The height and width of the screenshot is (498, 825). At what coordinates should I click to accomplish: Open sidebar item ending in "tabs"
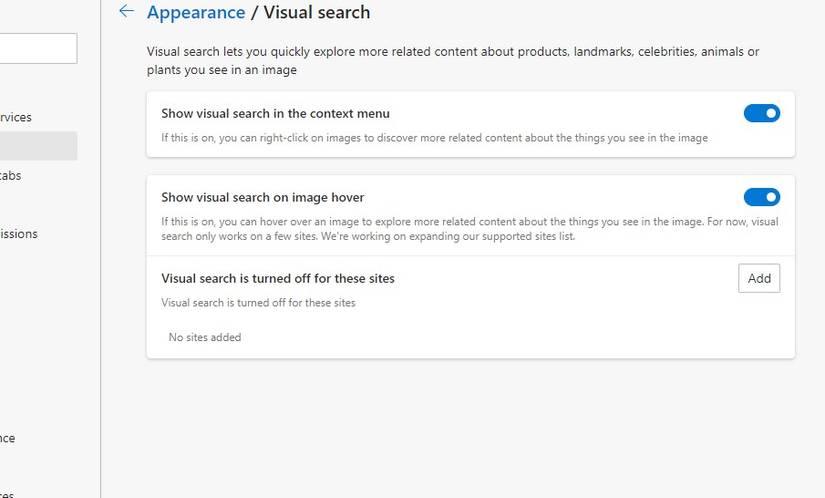[11, 175]
